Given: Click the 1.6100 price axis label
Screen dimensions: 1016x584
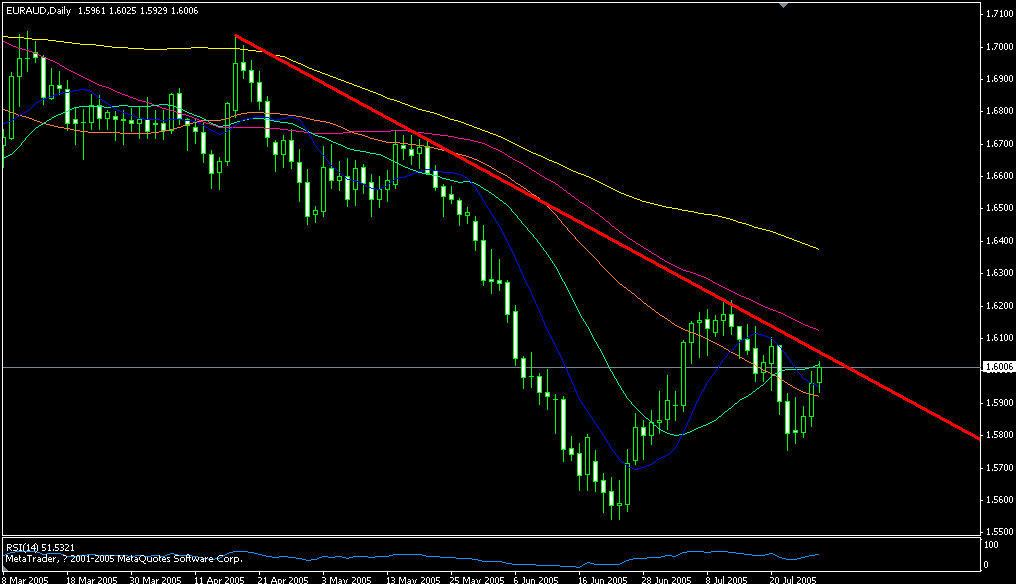Looking at the screenshot, I should click(x=999, y=338).
